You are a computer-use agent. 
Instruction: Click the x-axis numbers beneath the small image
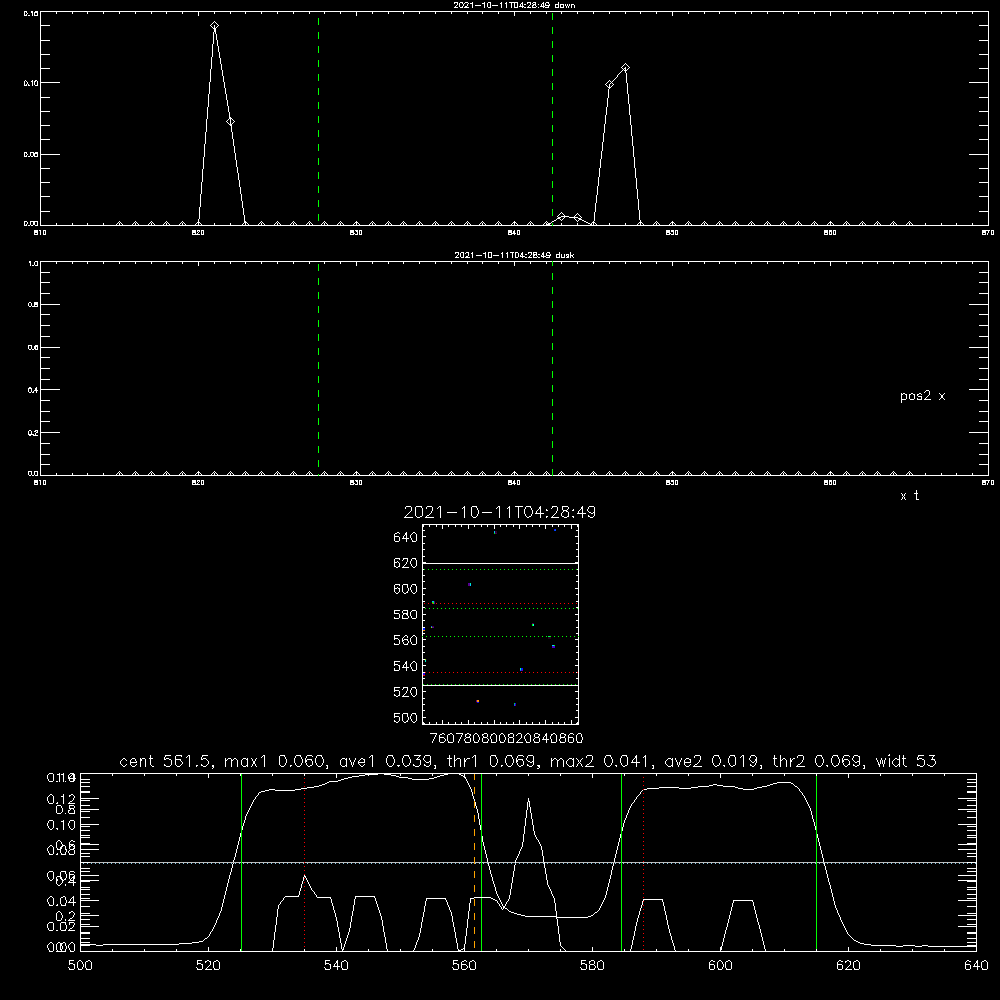(x=506, y=738)
